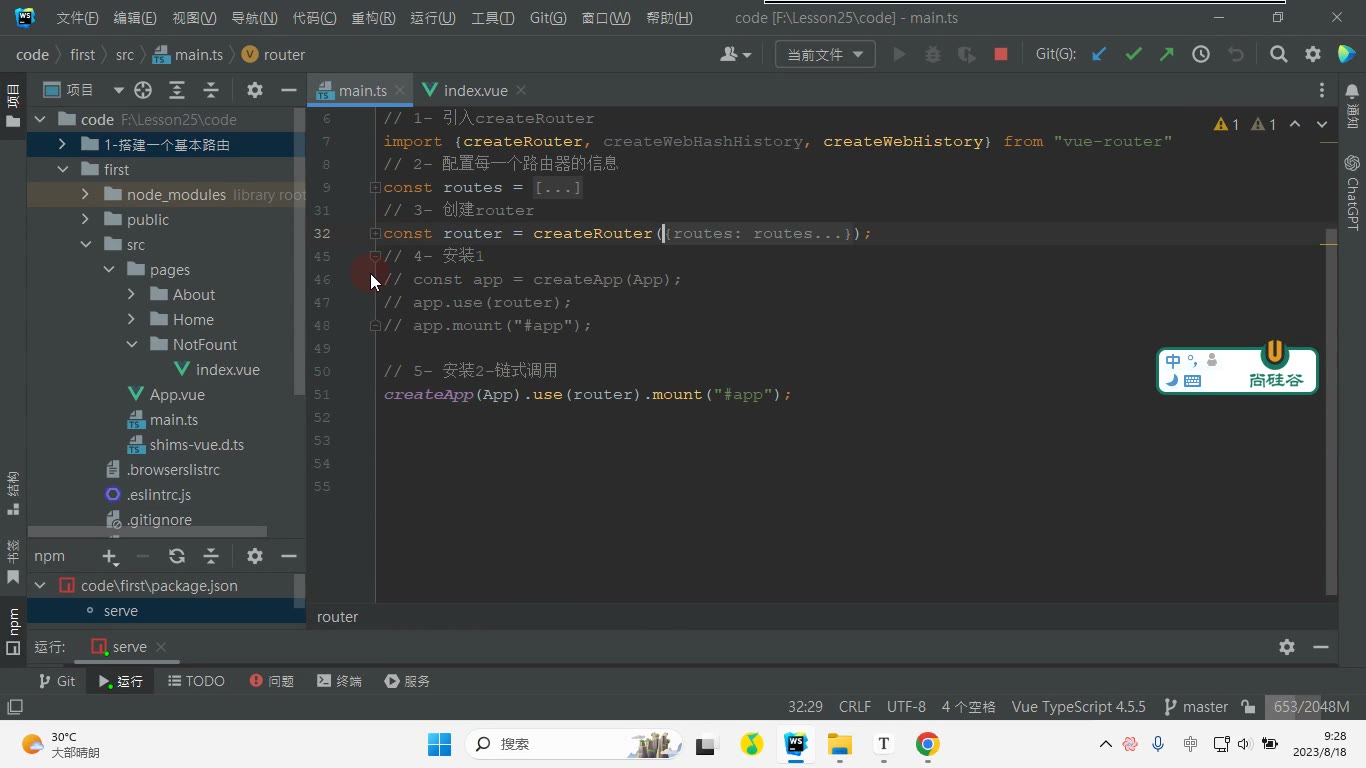This screenshot has height=768, width=1366.
Task: Open Git(G) menu in menu bar
Action: [548, 18]
